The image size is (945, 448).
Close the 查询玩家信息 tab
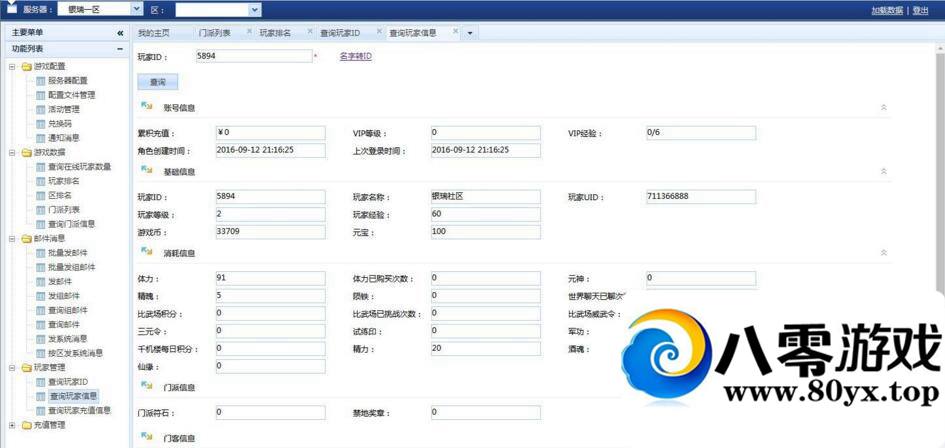point(456,31)
